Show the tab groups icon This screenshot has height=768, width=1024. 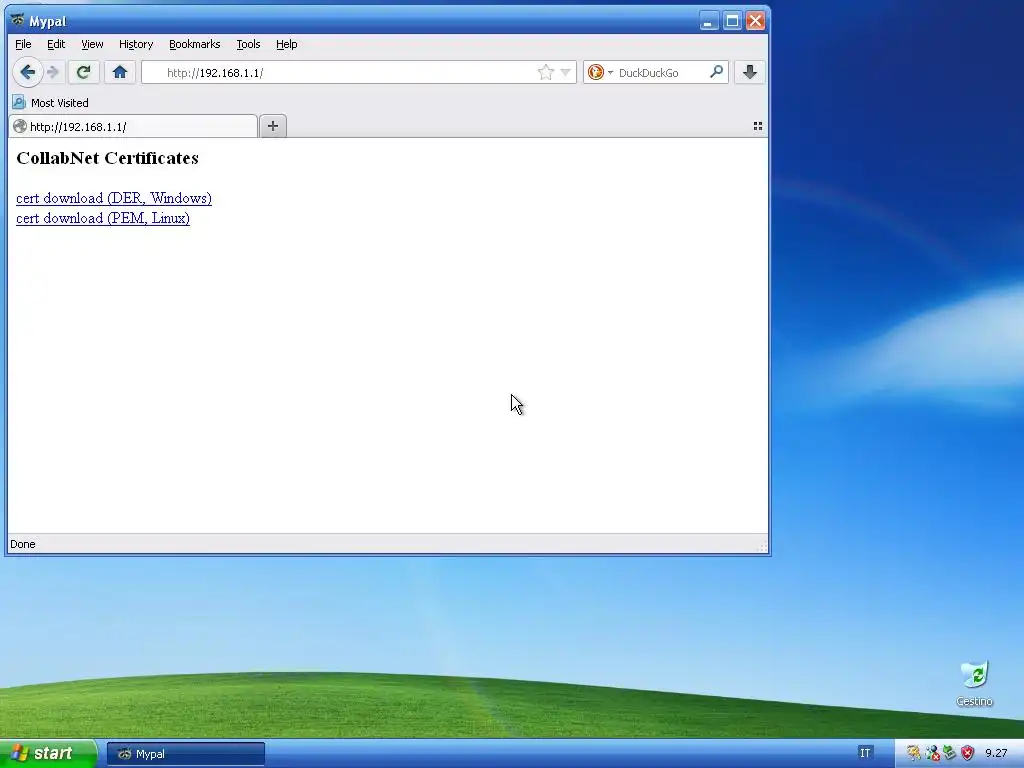coord(758,126)
